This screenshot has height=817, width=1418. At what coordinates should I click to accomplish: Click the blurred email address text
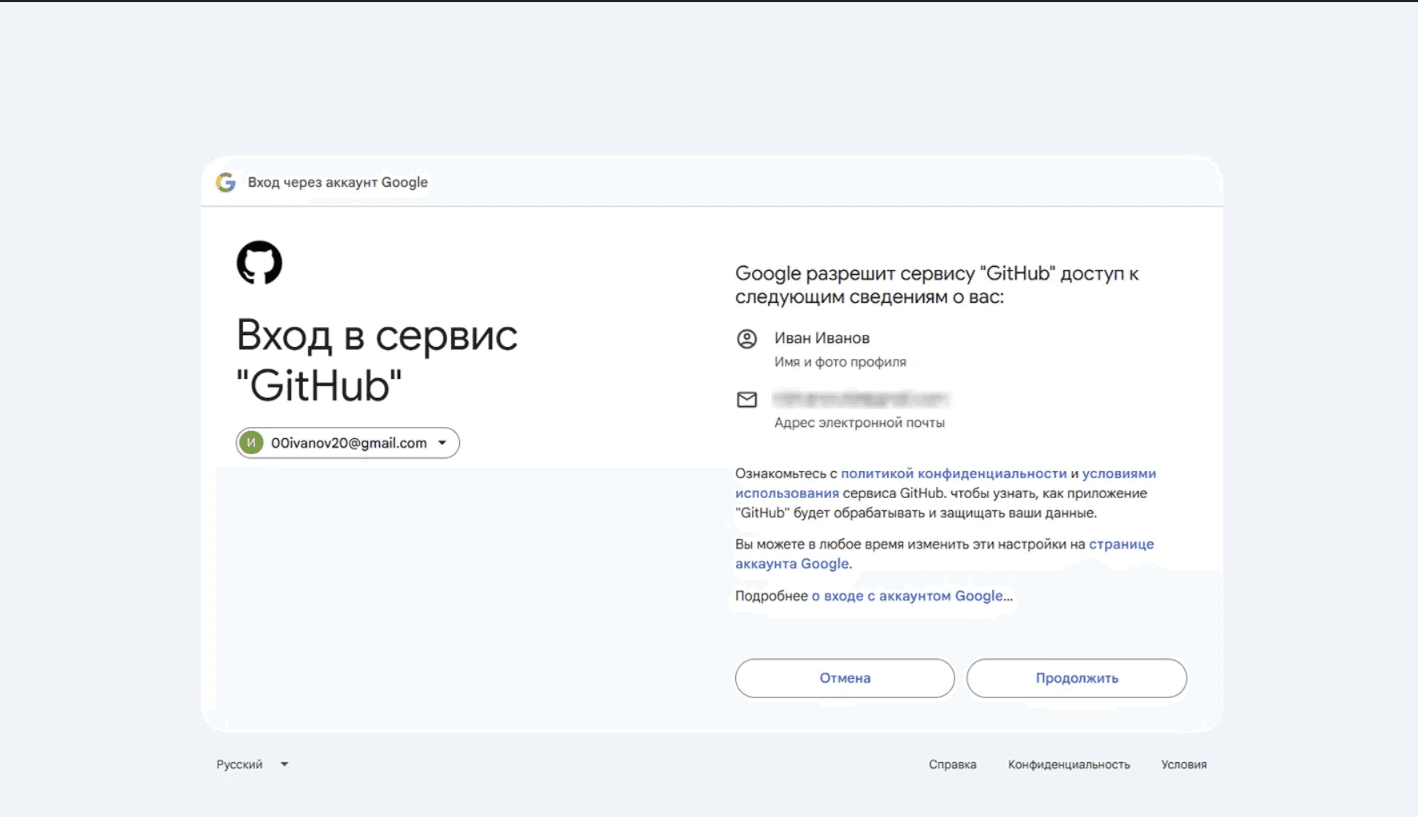coord(861,399)
